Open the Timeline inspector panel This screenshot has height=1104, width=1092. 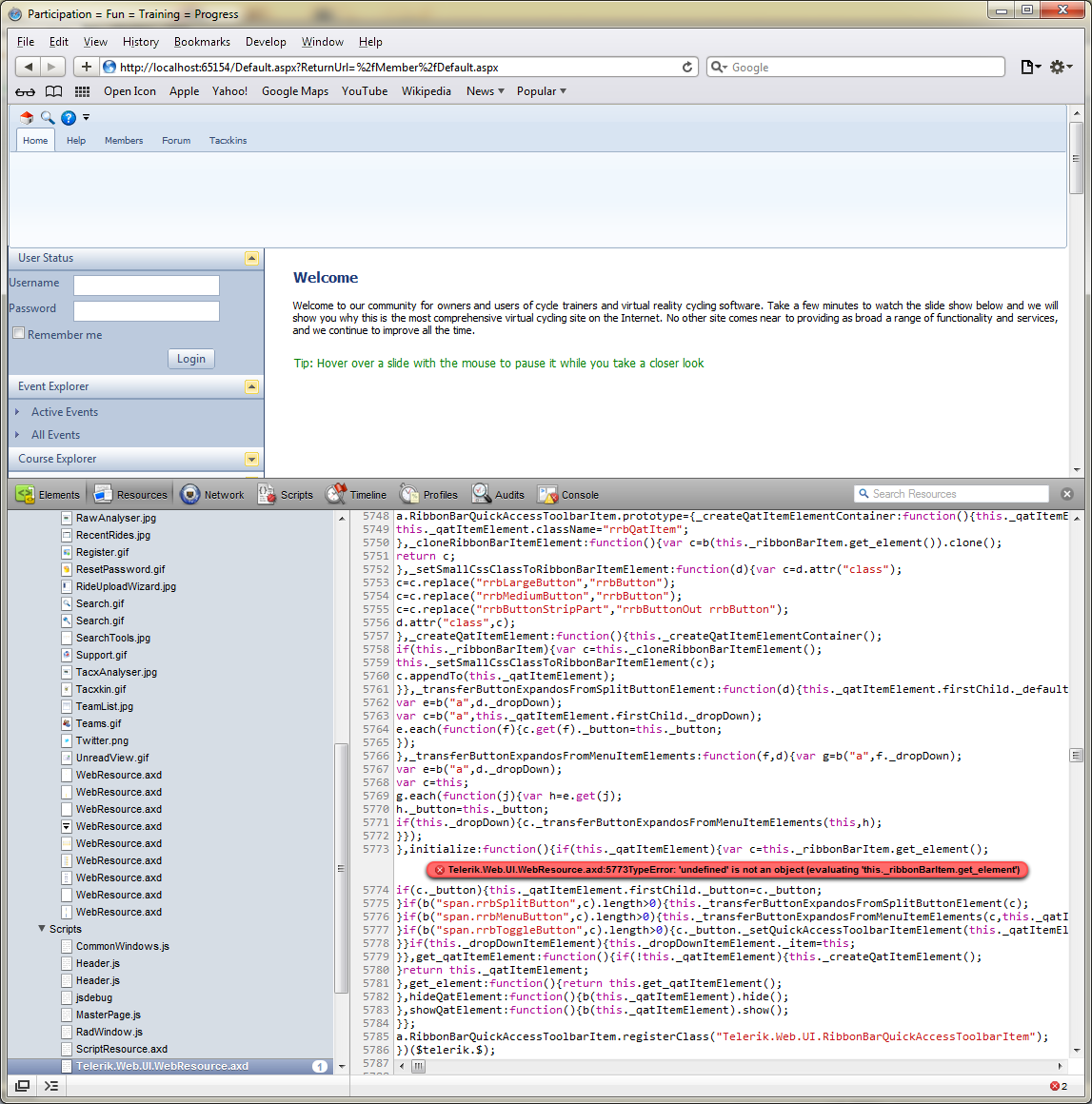tap(356, 495)
